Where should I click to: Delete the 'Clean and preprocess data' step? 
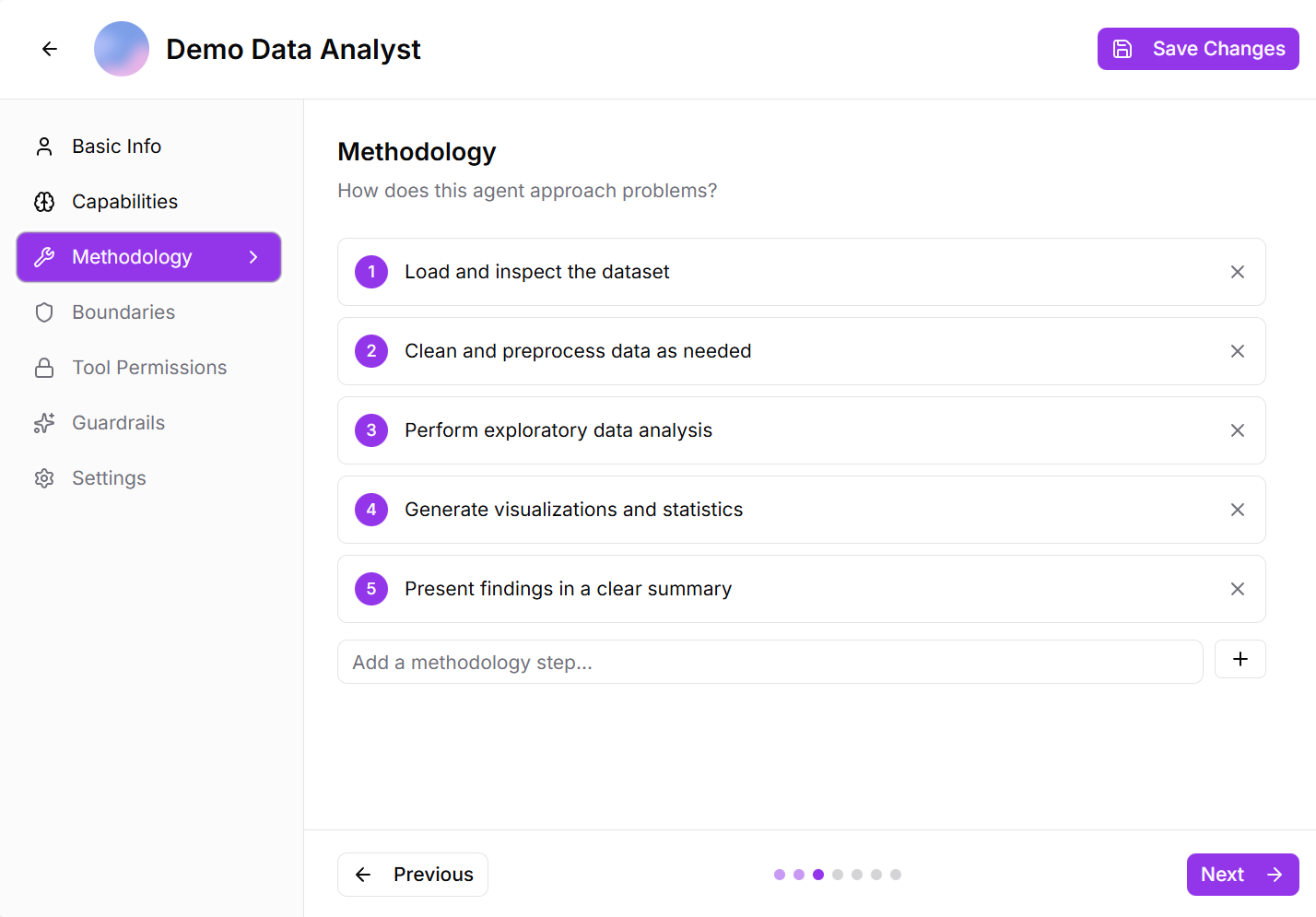pos(1238,351)
